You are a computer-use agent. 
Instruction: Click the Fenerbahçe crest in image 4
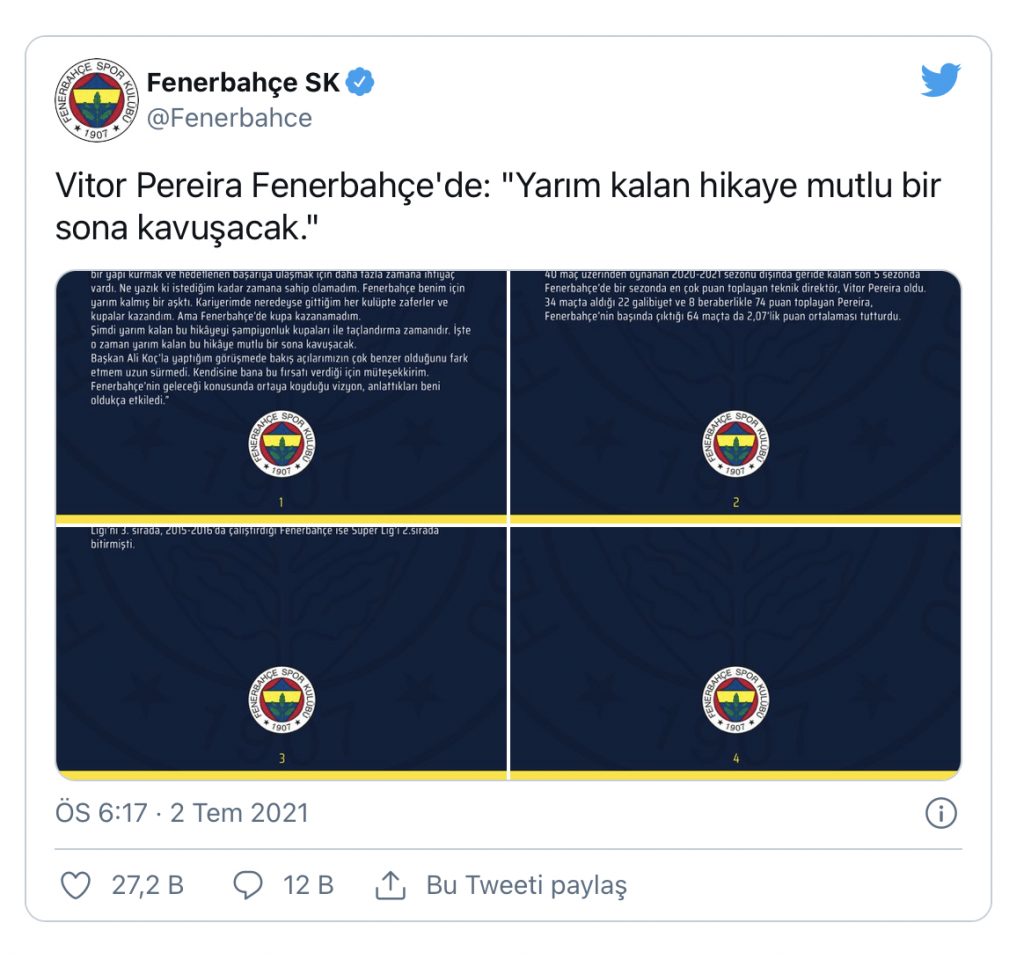[x=736, y=699]
